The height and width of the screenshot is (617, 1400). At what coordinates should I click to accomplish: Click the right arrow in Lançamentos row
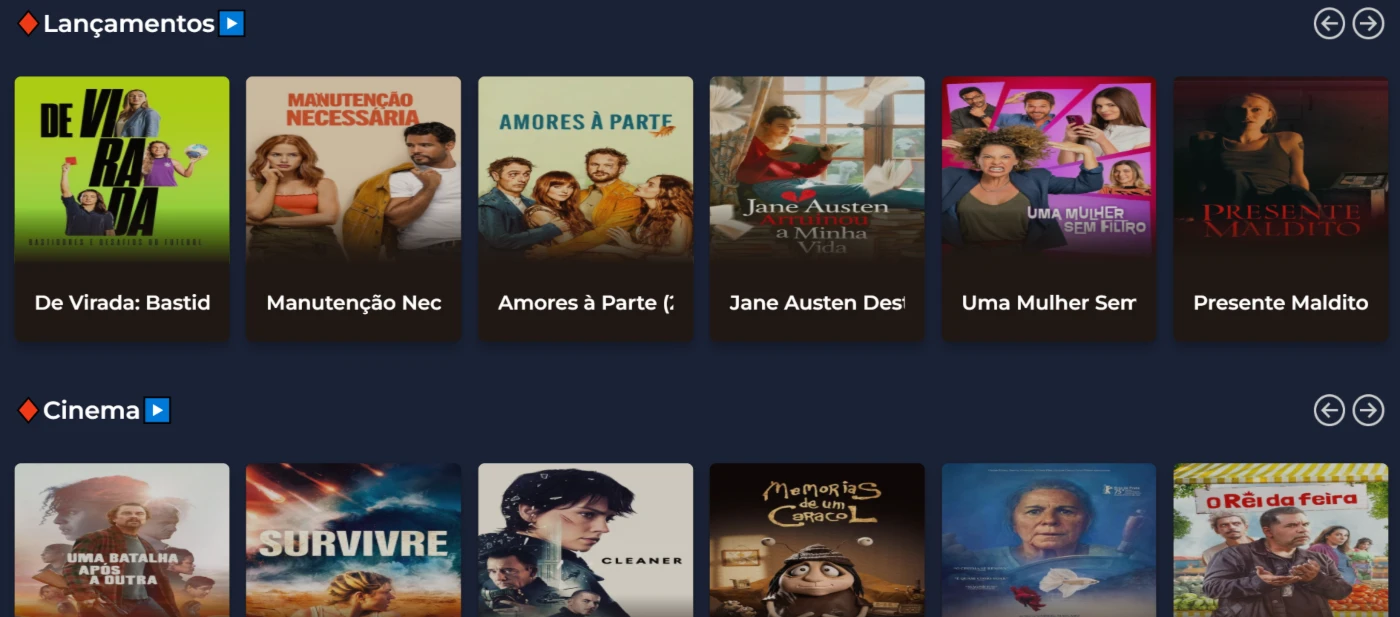[x=1368, y=23]
